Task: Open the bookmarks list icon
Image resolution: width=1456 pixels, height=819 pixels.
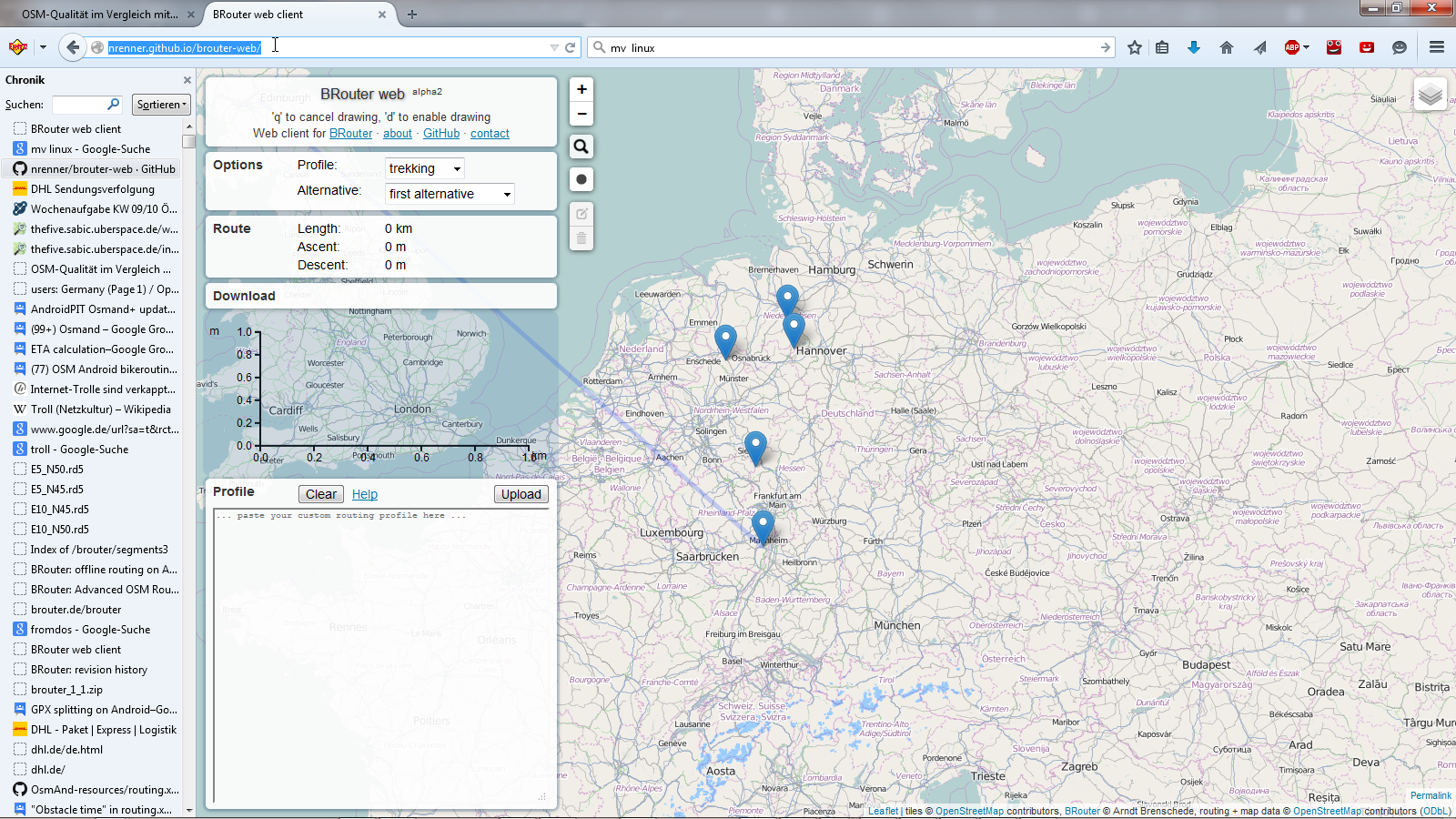Action: tap(1162, 47)
